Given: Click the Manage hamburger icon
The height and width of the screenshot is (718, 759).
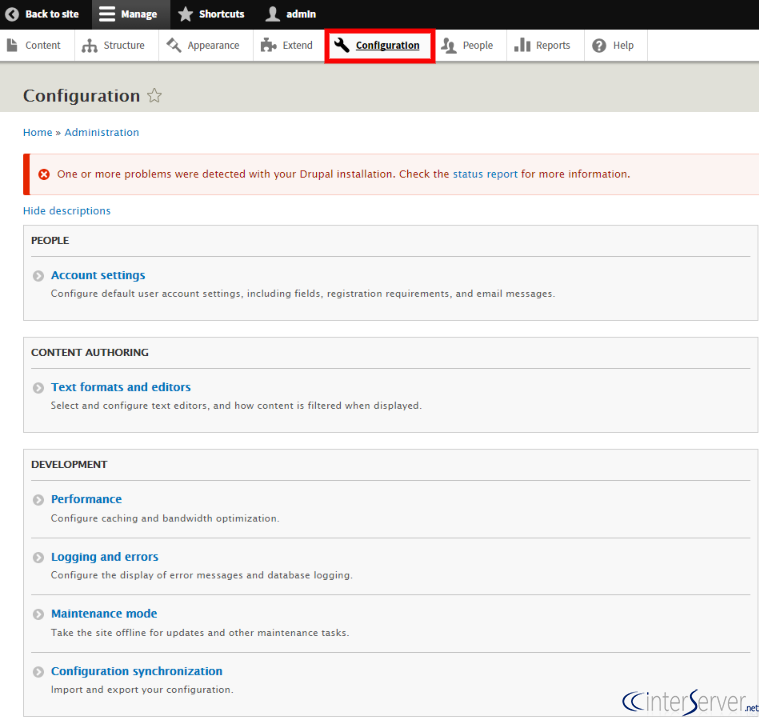Looking at the screenshot, I should [106, 14].
